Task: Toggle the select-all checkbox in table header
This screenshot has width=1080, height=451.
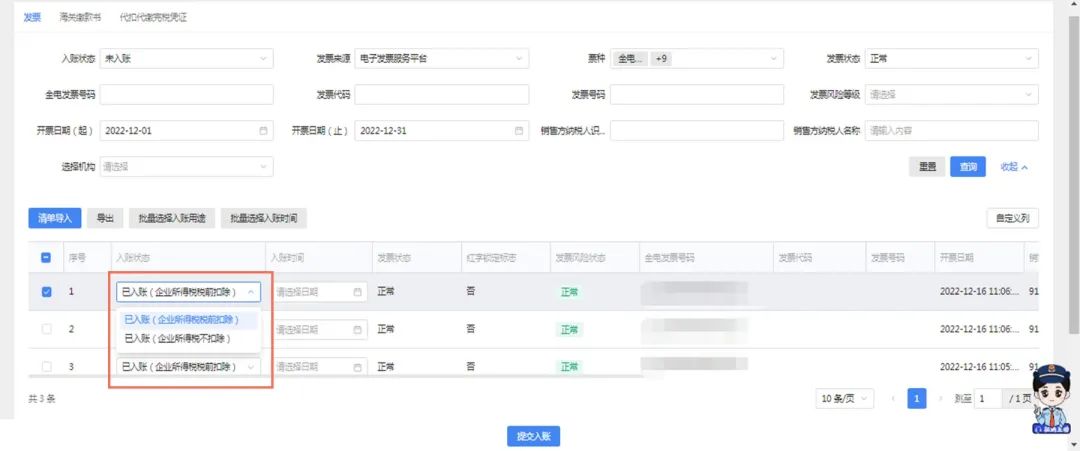Action: point(46,257)
